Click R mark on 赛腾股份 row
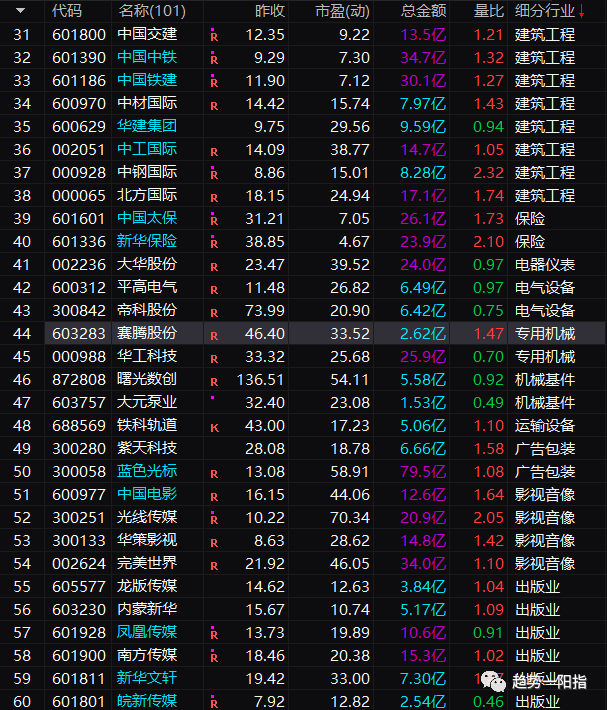This screenshot has width=607, height=710. tap(214, 336)
